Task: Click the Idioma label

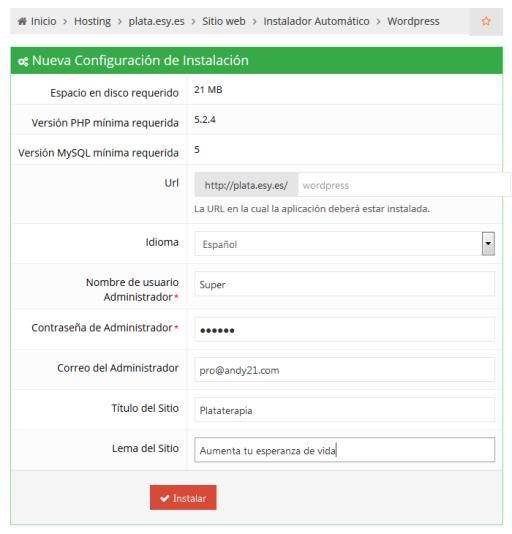Action: tap(162, 242)
